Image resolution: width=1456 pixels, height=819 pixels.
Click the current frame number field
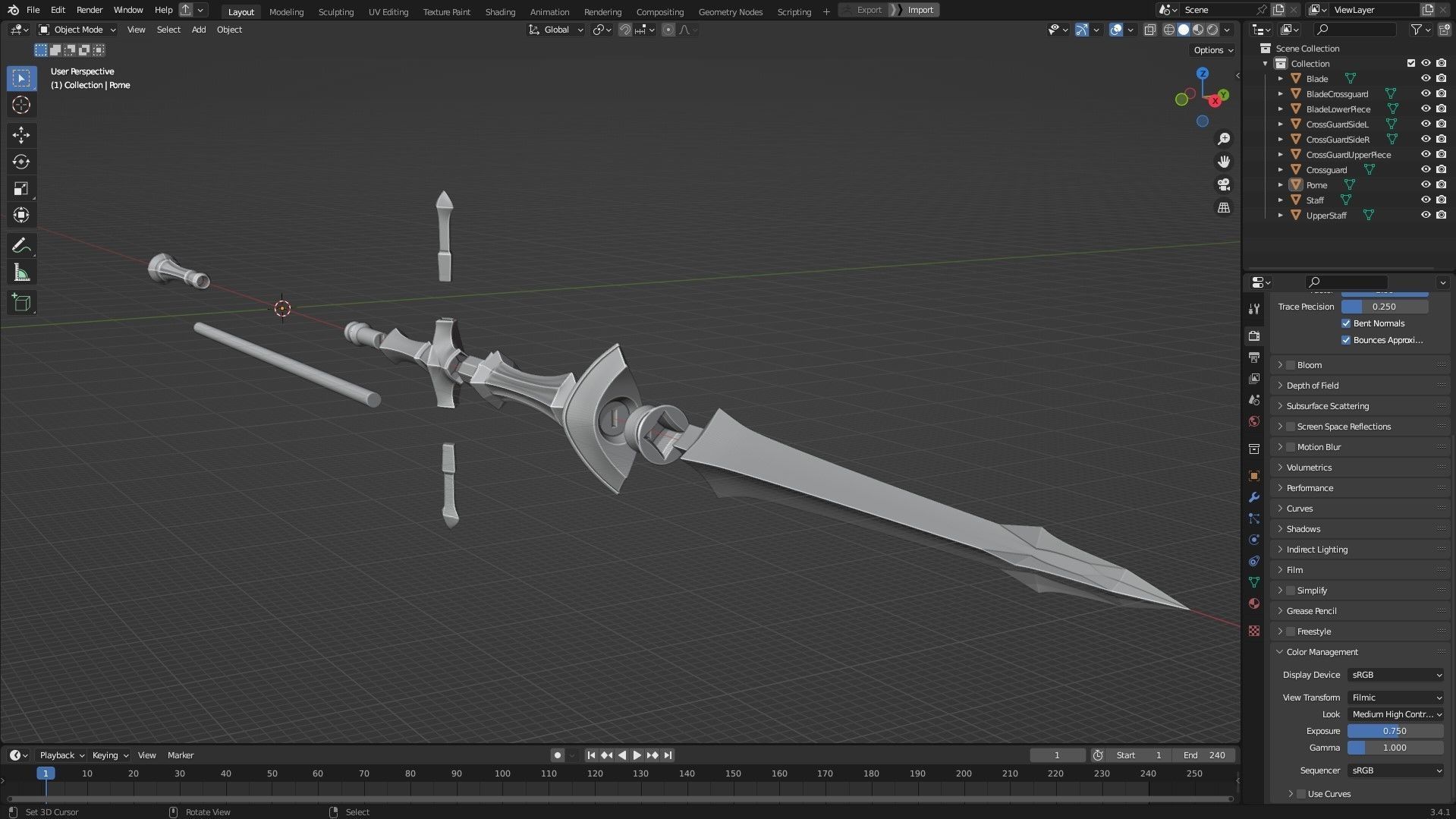click(1057, 755)
